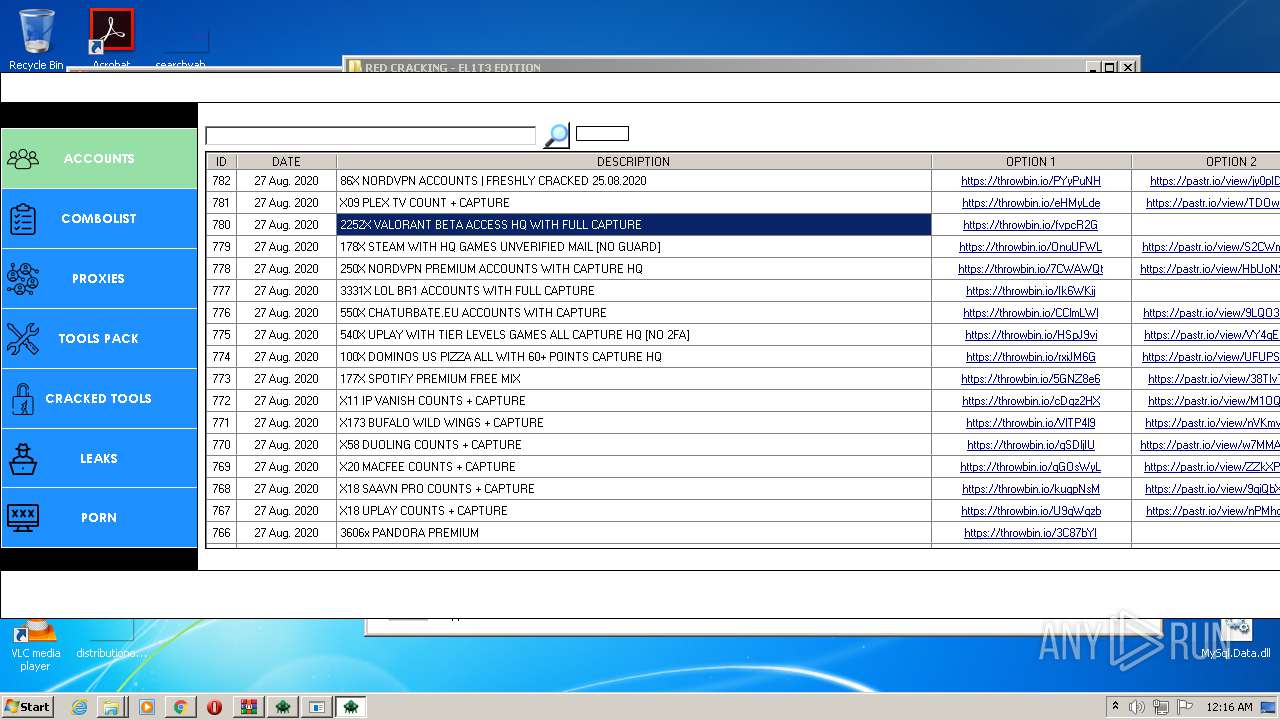The height and width of the screenshot is (720, 1280).
Task: Select '177X SPOTIFY PREMIUM FREE MIX' row
Action: pos(634,379)
